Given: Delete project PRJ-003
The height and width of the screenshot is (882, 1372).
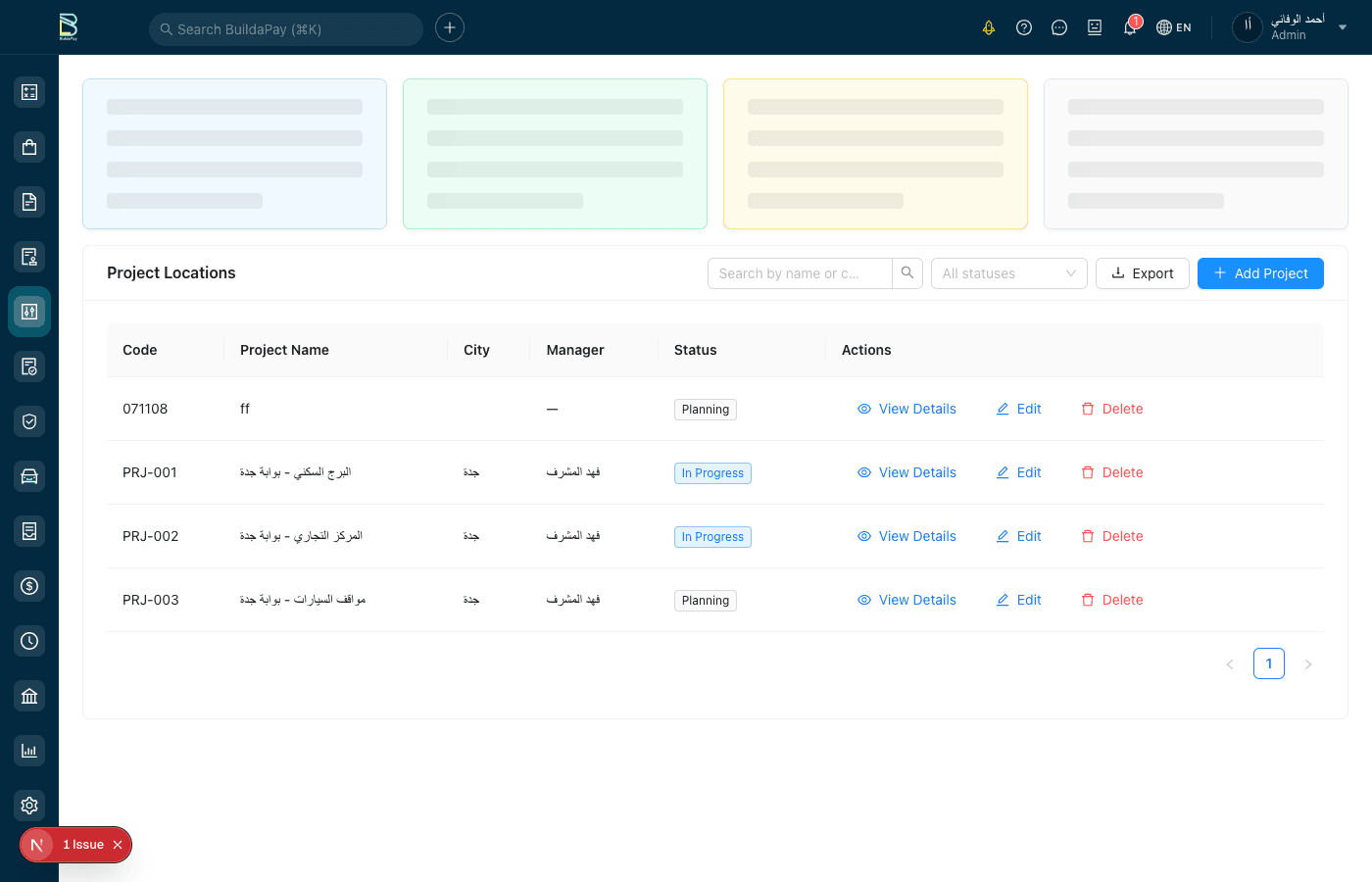Looking at the screenshot, I should click(x=1112, y=600).
